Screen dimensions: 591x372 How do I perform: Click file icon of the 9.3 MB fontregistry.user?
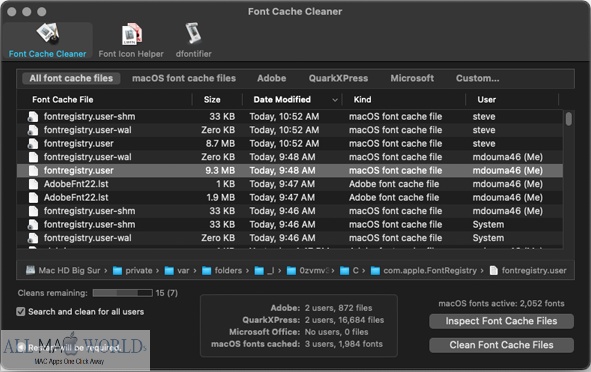(33, 171)
